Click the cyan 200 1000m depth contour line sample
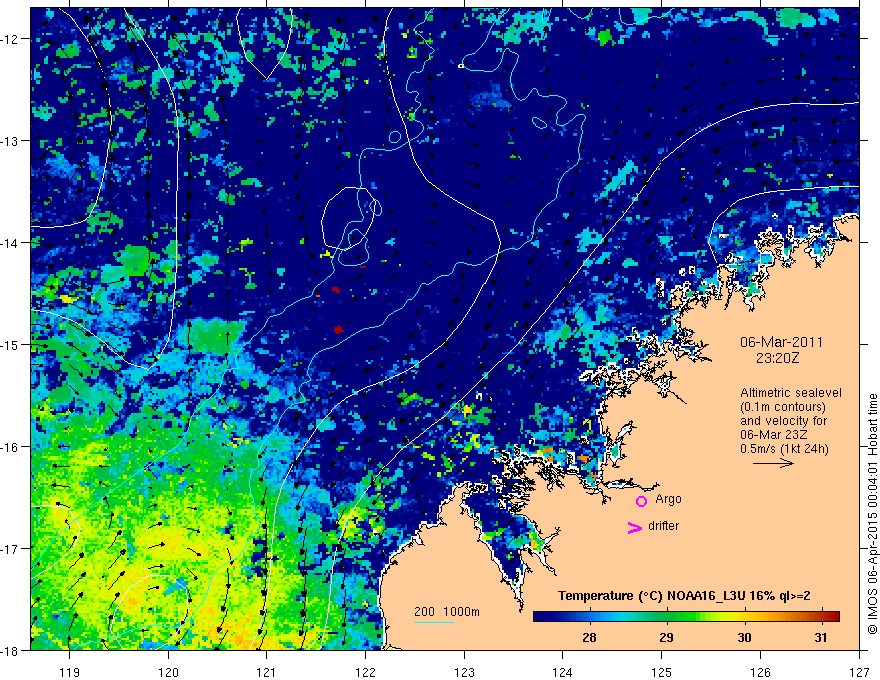 click(x=434, y=622)
